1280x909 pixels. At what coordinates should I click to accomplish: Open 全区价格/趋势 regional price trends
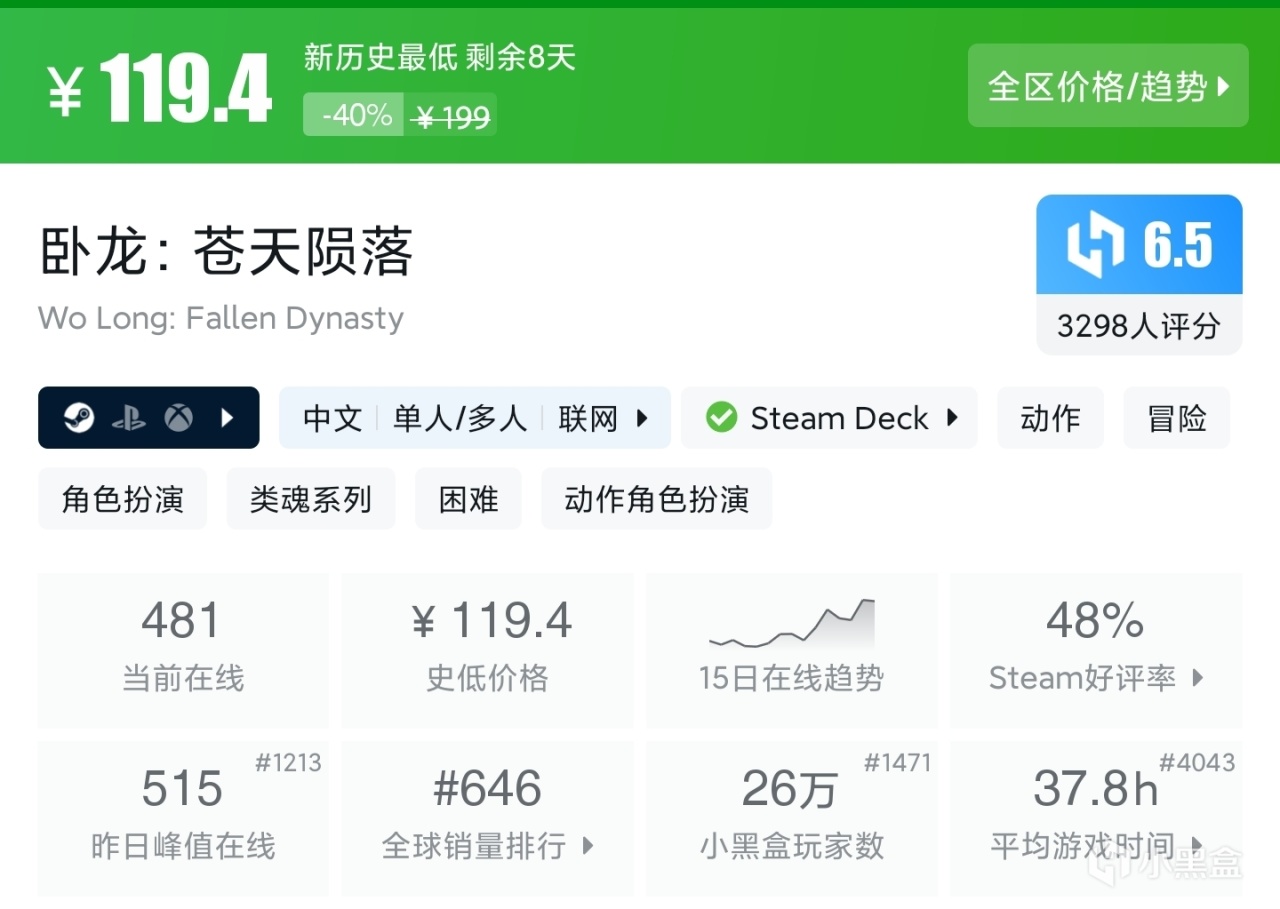[1108, 86]
